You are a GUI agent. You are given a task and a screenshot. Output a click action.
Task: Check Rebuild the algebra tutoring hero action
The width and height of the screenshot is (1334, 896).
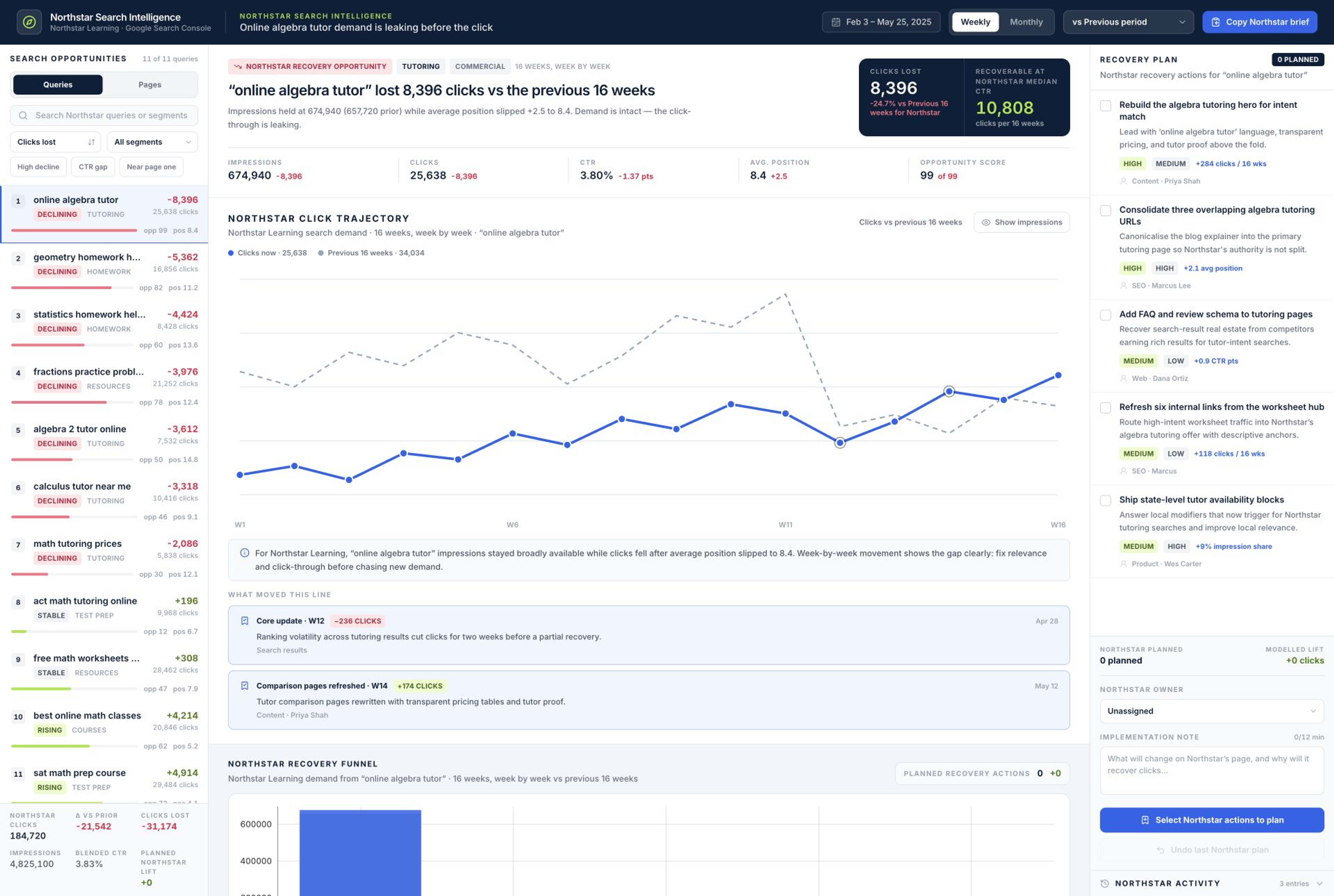[1105, 106]
